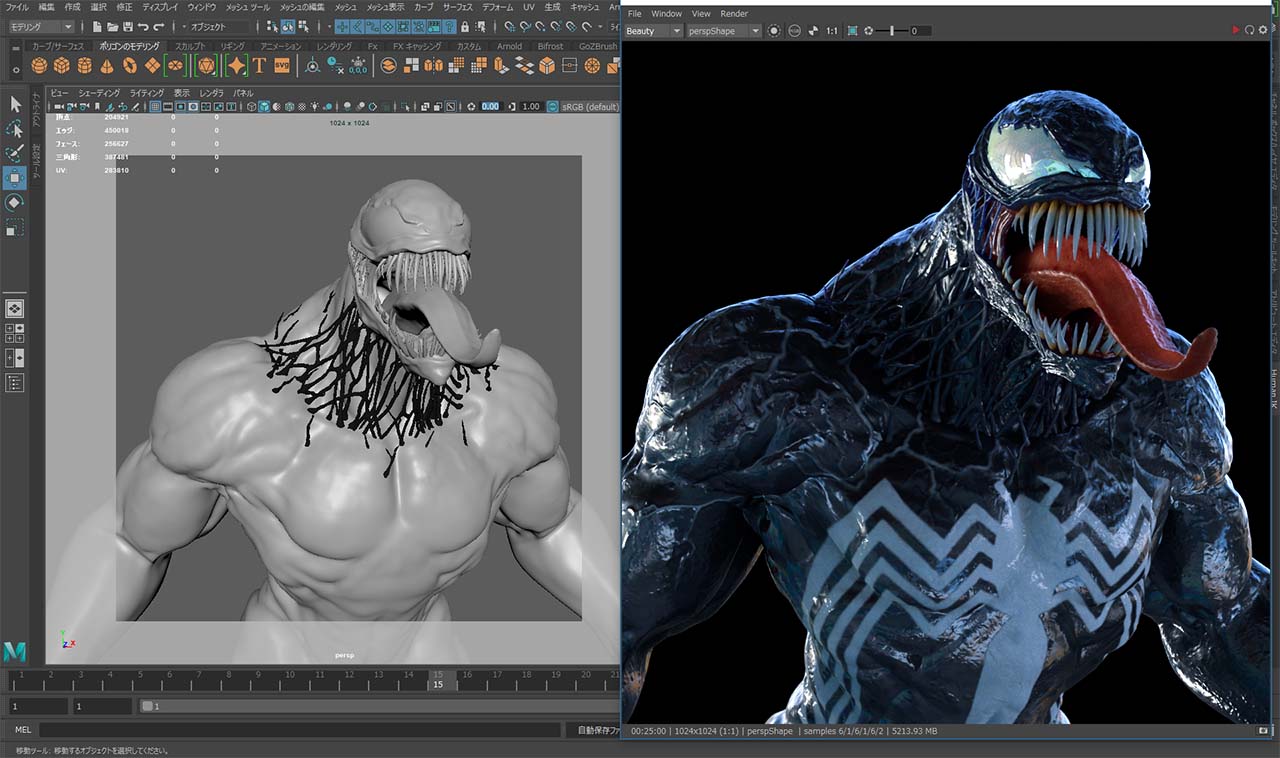This screenshot has width=1280, height=758.
Task: Open the ファイル menu
Action: click(17, 7)
